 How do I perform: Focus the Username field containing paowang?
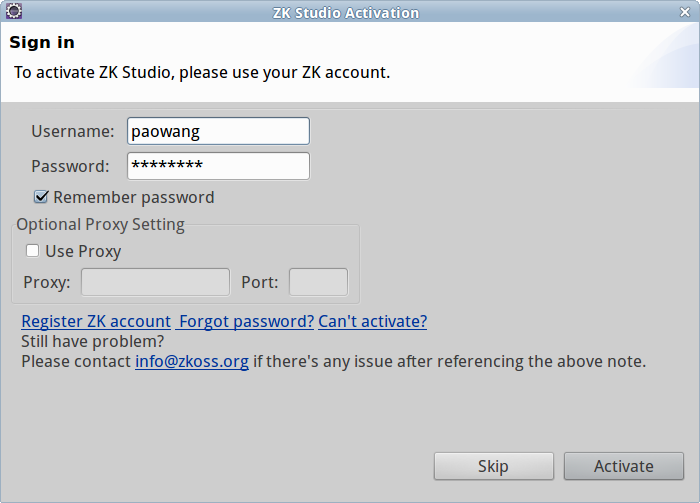tap(218, 131)
